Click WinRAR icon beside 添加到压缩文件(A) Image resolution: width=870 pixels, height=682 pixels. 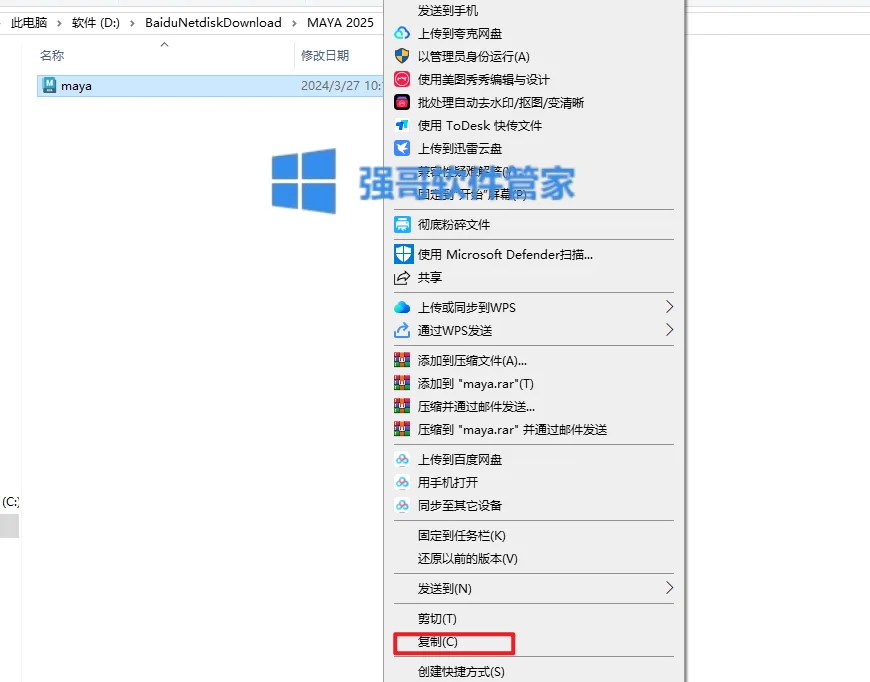click(x=402, y=360)
